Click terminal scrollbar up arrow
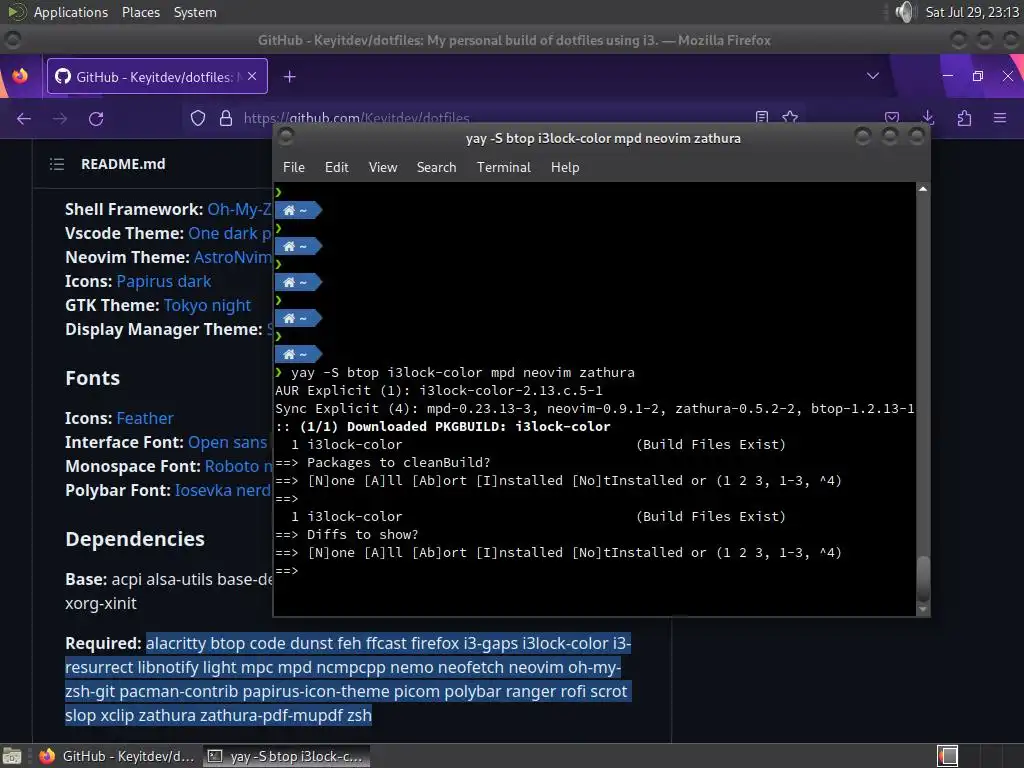This screenshot has height=768, width=1024. click(923, 189)
